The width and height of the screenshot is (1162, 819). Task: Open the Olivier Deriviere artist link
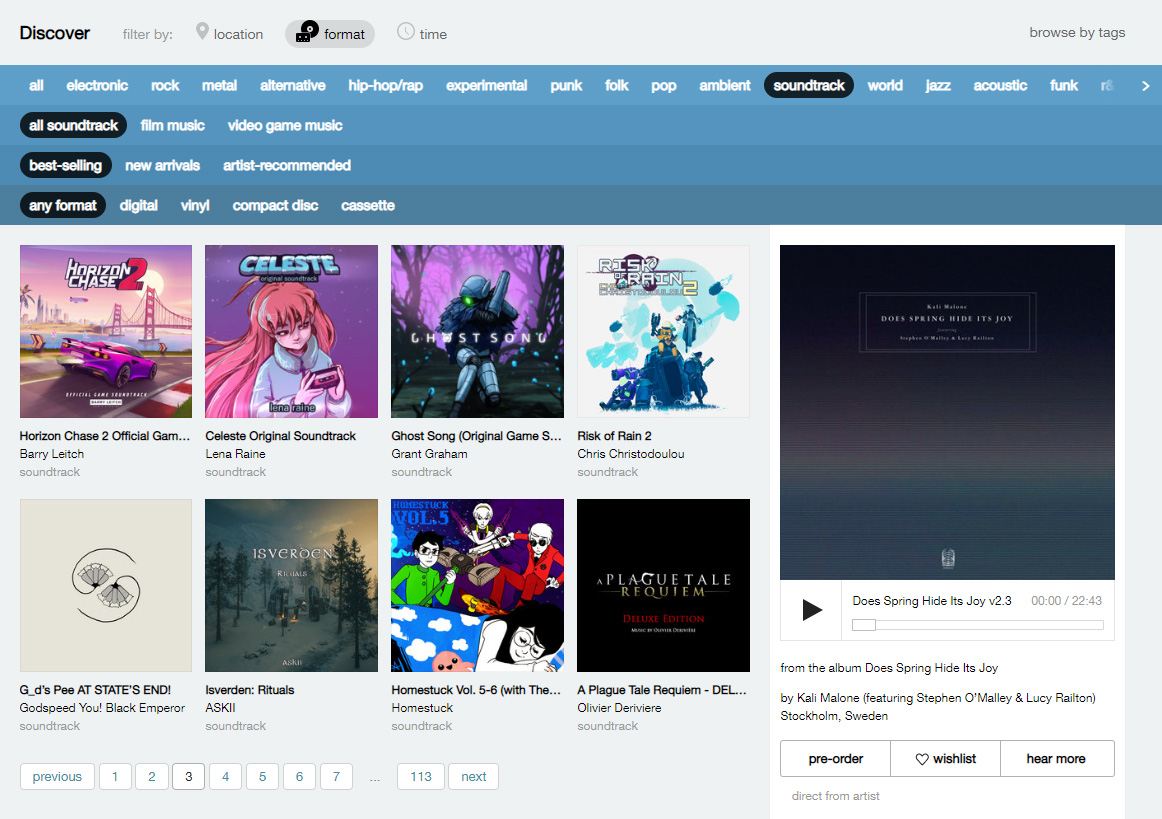pyautogui.click(x=620, y=708)
